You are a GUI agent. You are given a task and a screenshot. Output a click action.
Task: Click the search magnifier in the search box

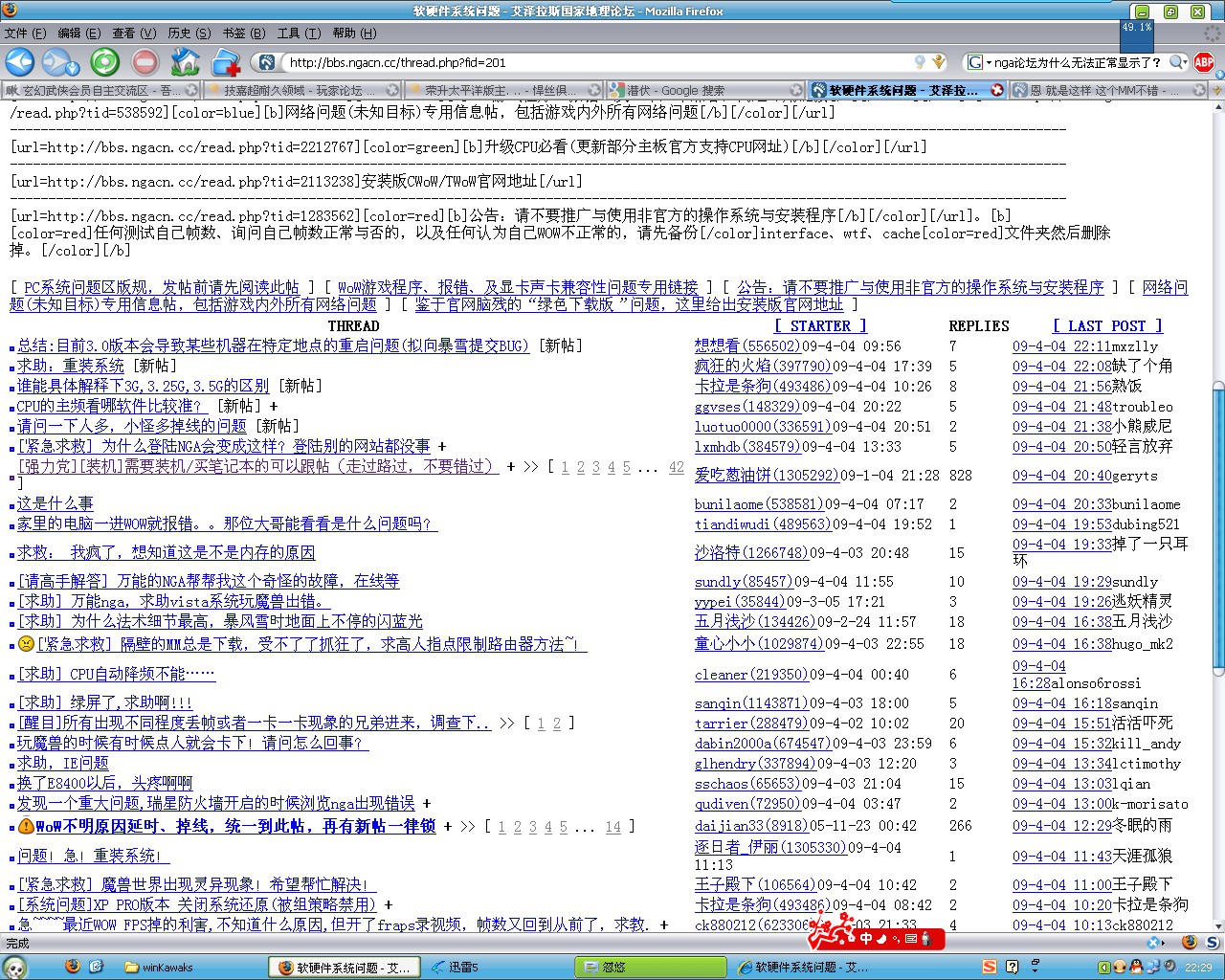click(1176, 62)
